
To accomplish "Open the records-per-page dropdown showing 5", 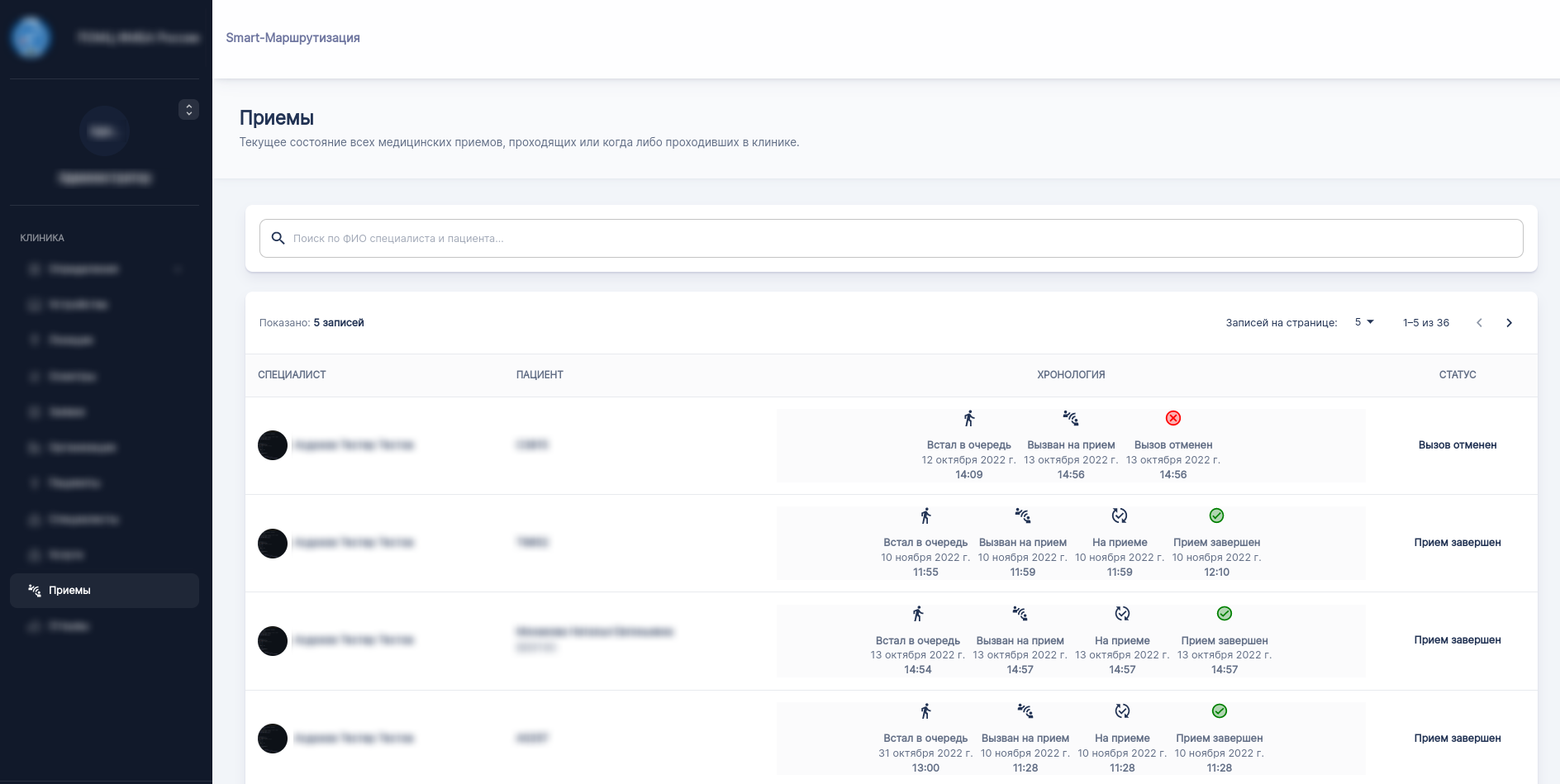I will pos(1363,322).
